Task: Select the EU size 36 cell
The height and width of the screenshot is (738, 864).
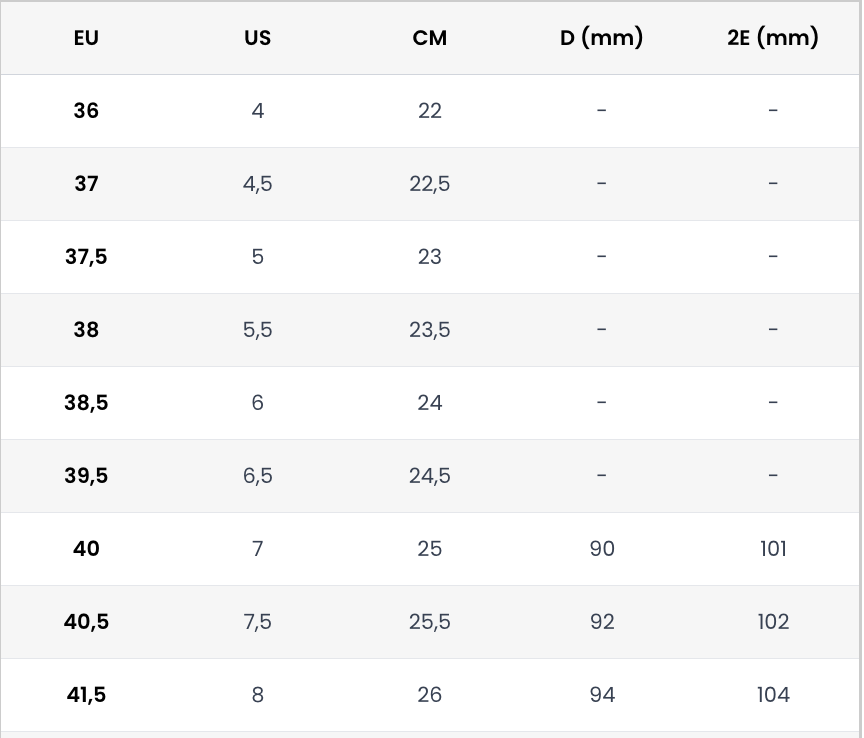Action: tap(86, 111)
